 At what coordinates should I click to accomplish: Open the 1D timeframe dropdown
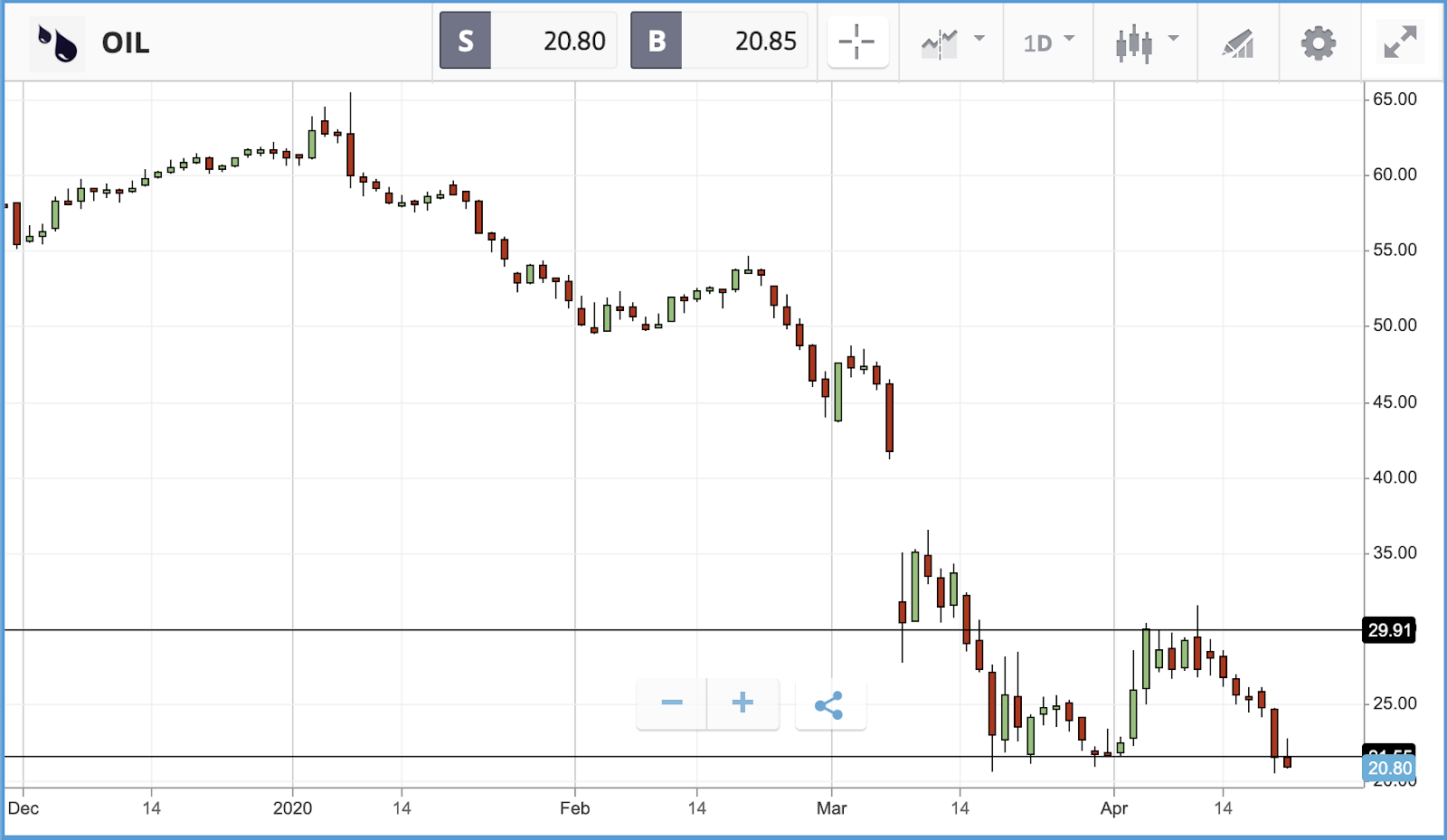tap(1048, 42)
